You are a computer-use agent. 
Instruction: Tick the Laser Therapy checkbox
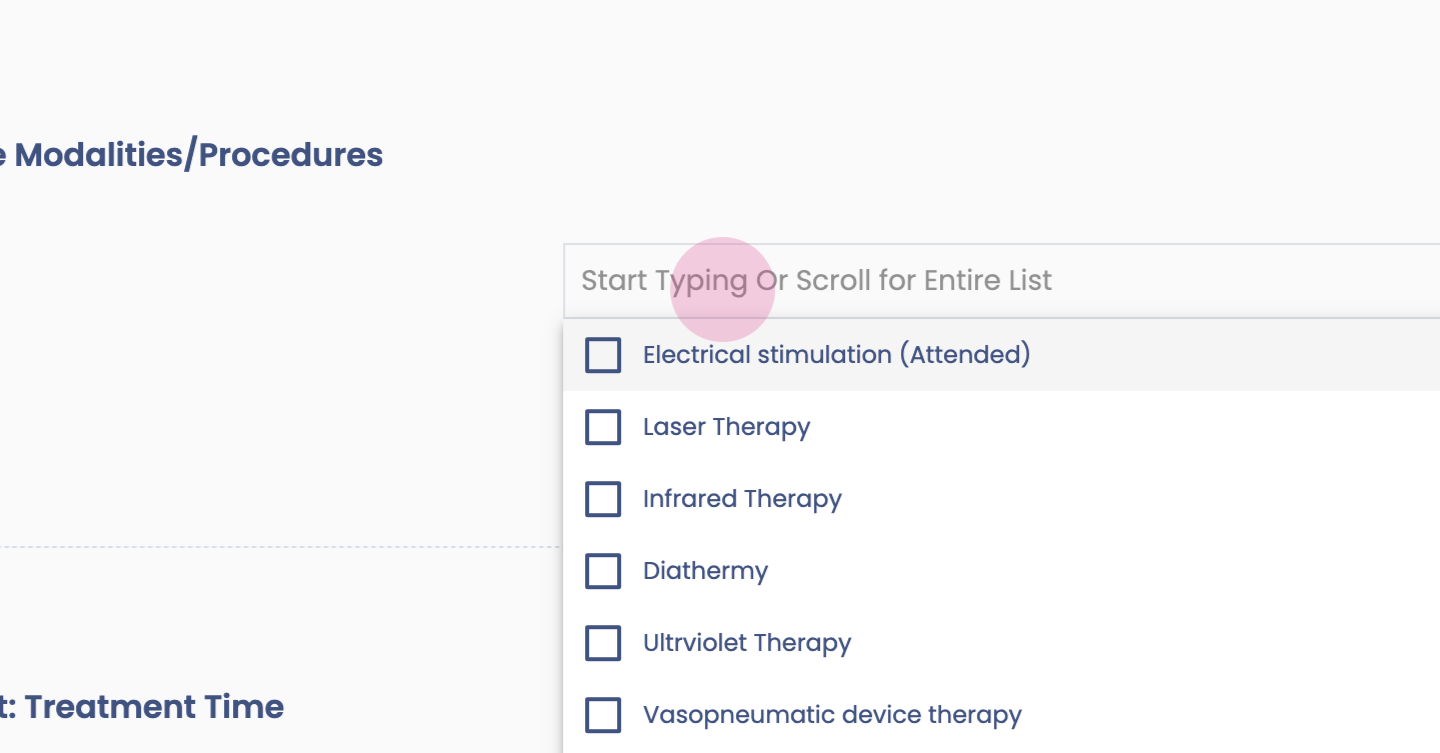point(603,427)
